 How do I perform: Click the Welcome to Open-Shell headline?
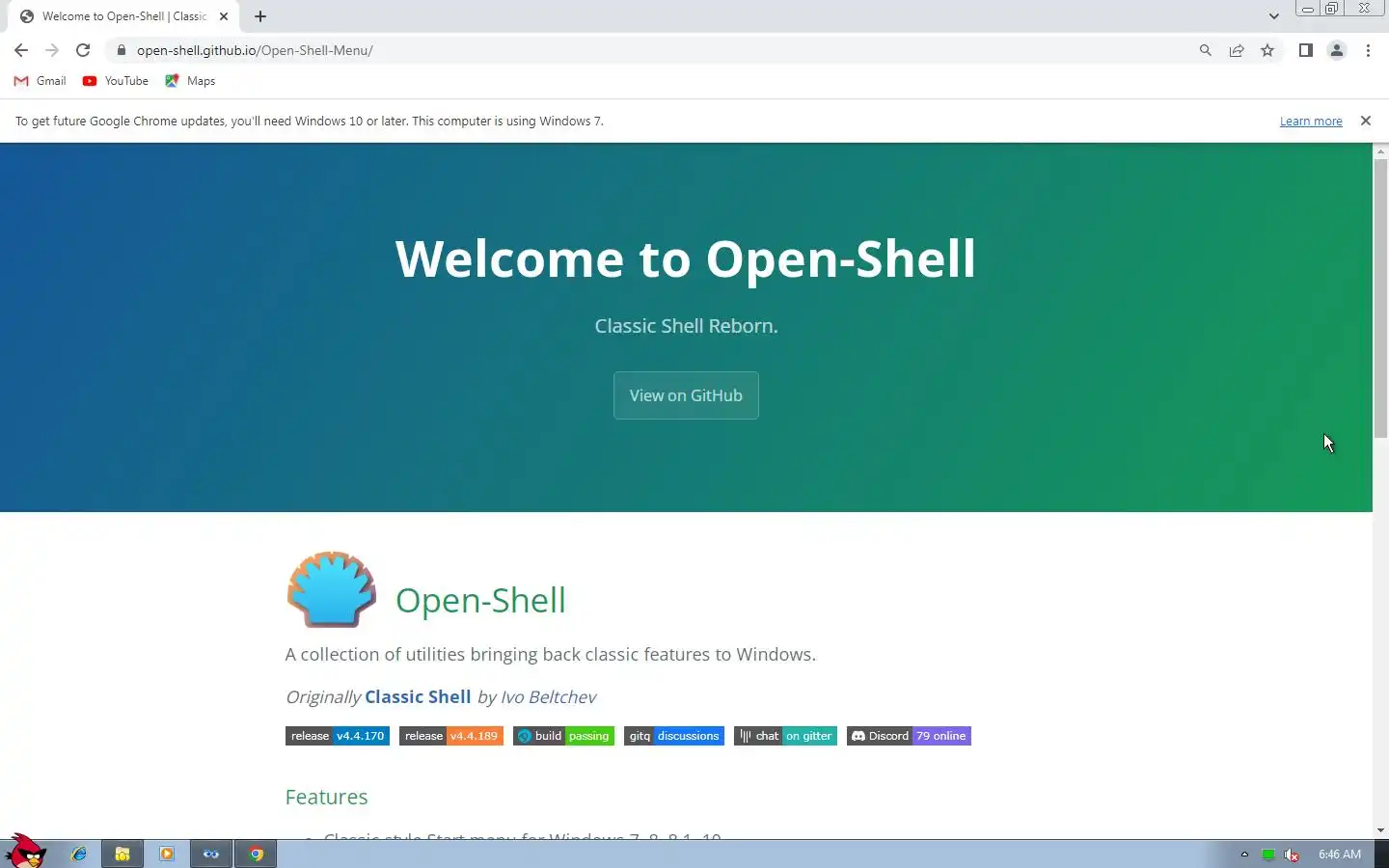[x=686, y=258]
